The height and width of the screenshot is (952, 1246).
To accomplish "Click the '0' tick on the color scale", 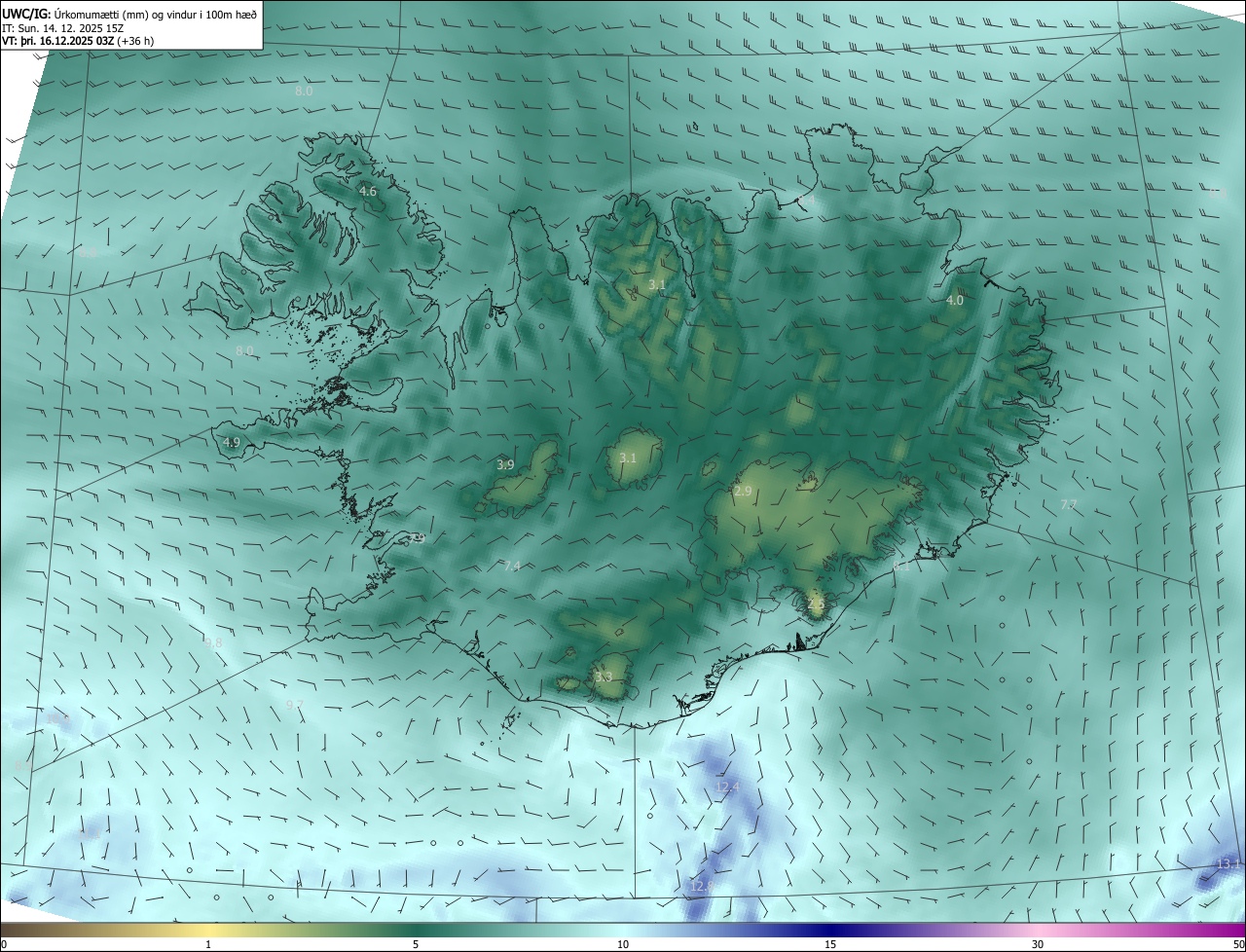I will point(4,945).
